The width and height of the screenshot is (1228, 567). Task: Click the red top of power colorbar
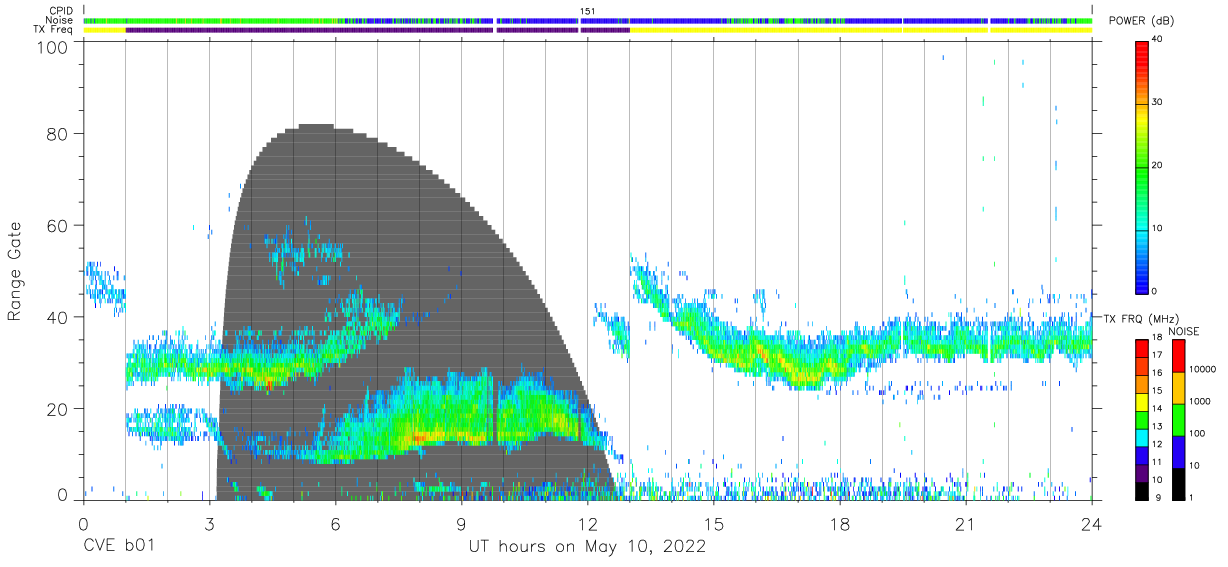[x=1142, y=50]
